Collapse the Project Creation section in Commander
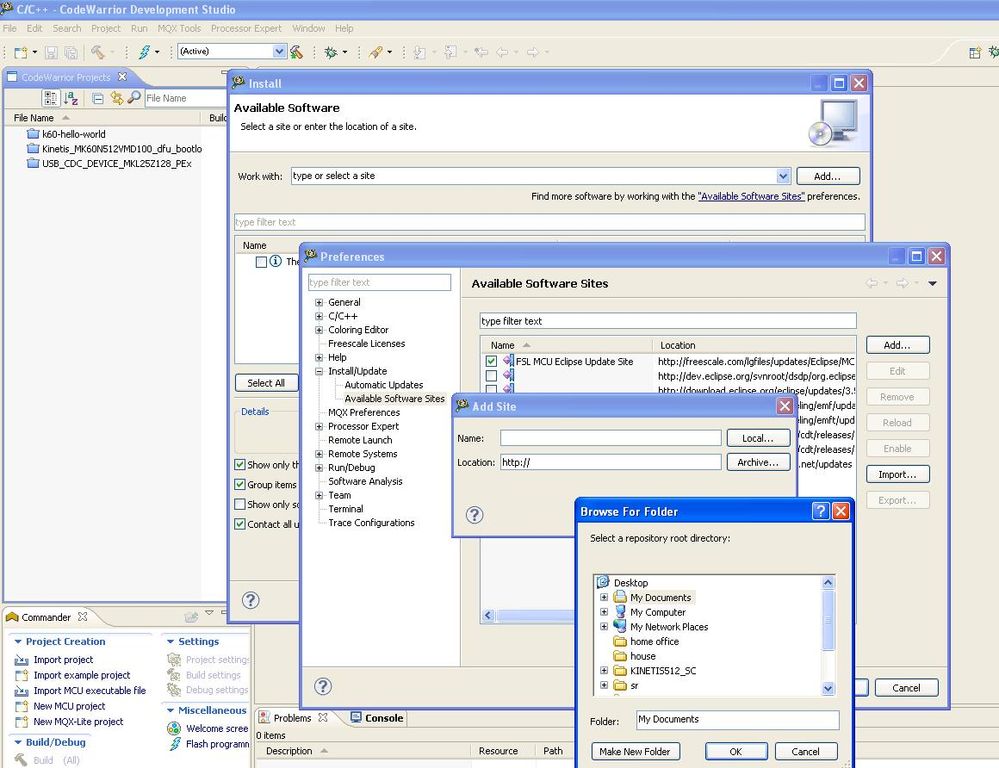 click(x=18, y=642)
